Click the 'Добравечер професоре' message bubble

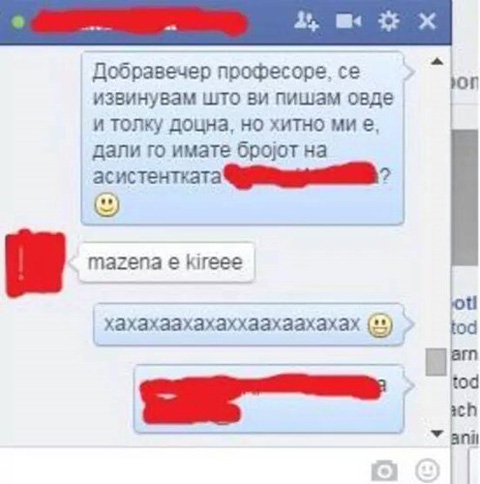click(242, 138)
